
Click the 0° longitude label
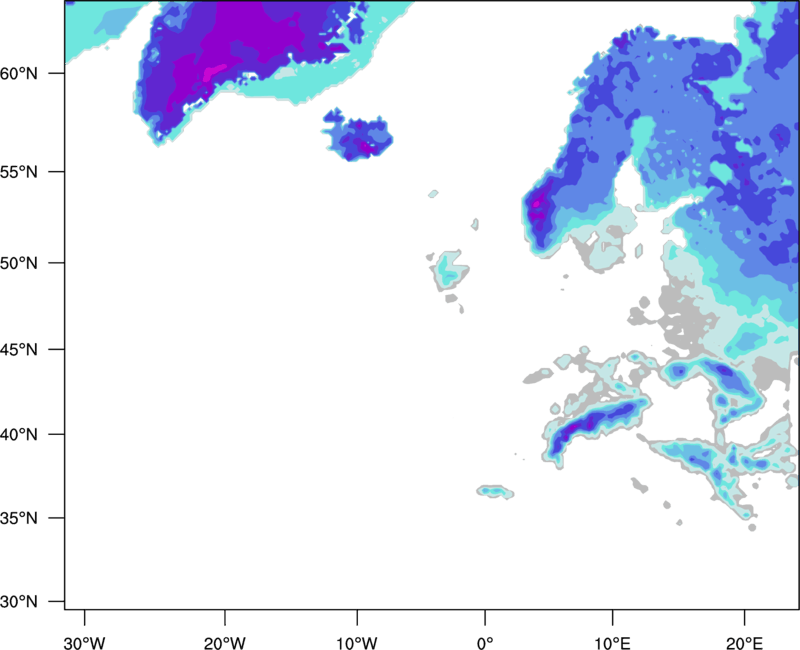point(485,643)
